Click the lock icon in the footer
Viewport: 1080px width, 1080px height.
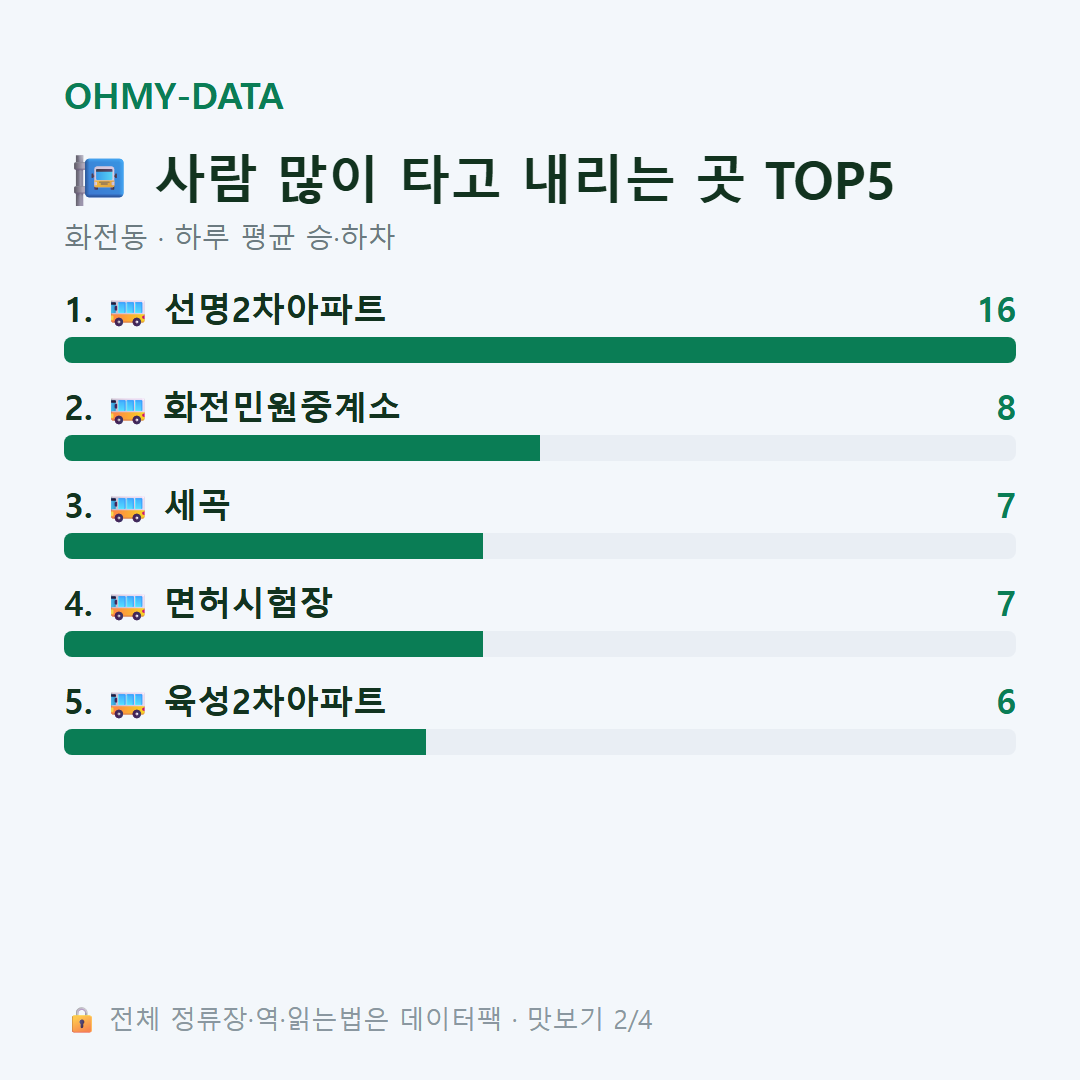[82, 1020]
